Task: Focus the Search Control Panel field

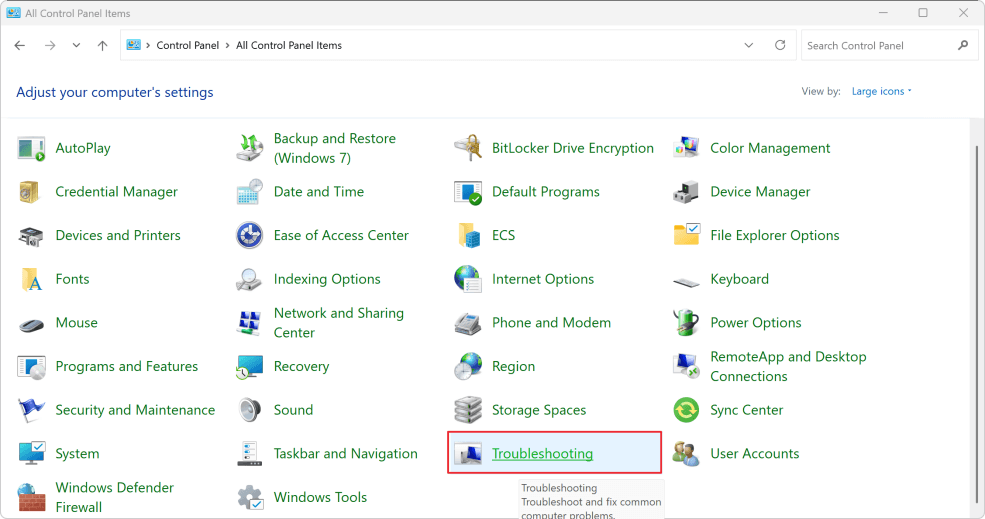Action: tap(878, 46)
